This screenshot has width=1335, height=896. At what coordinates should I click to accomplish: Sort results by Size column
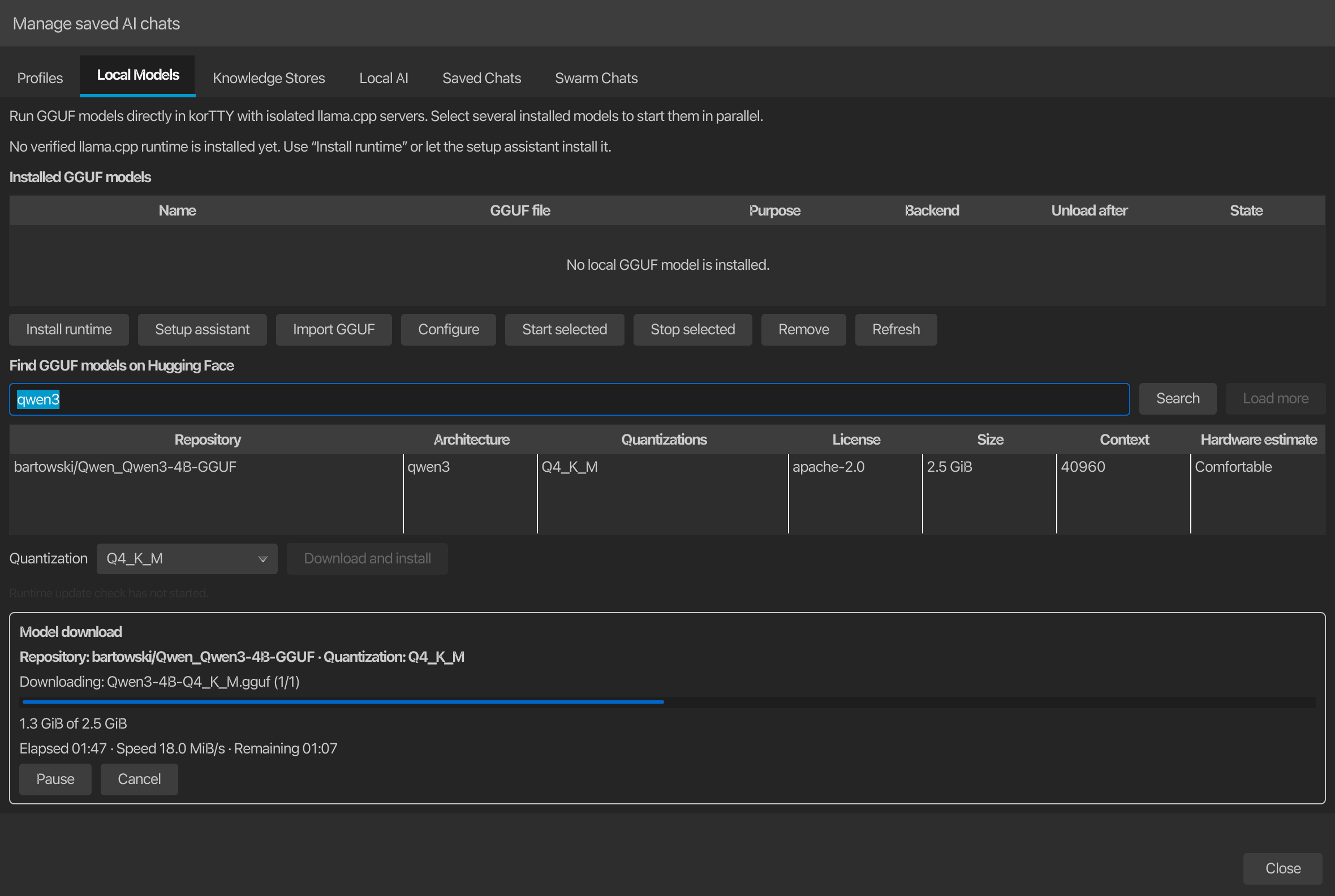click(x=990, y=440)
